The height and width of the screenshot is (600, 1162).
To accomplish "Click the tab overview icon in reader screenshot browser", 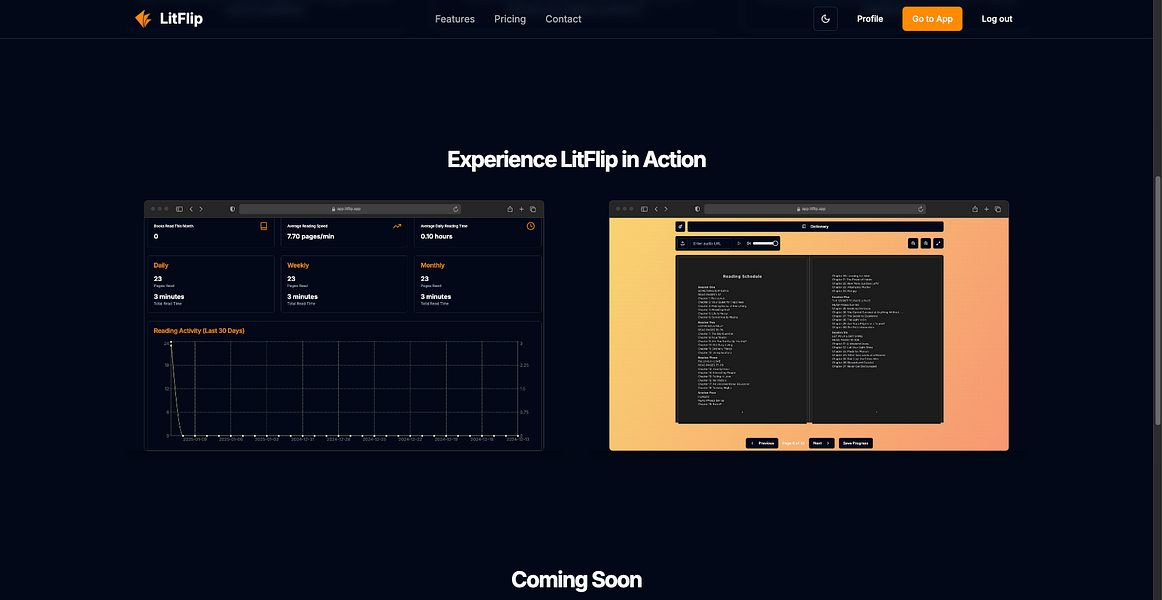I will [998, 209].
